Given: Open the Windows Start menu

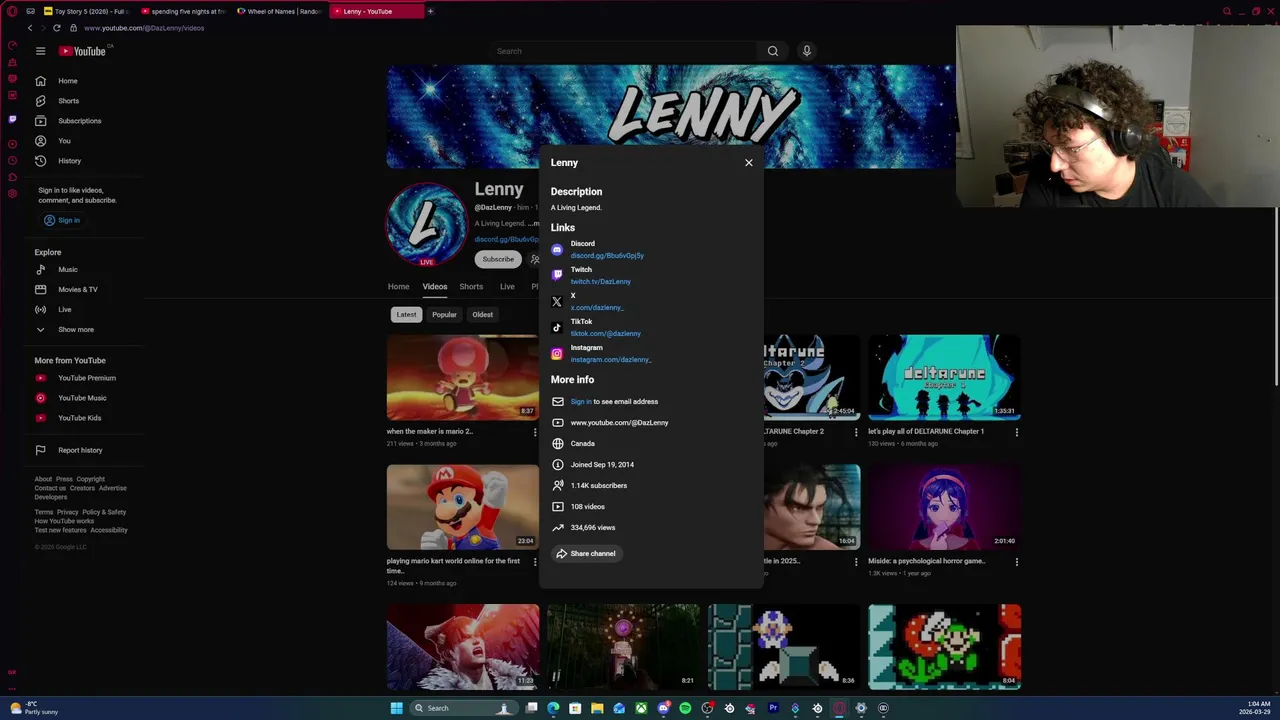Looking at the screenshot, I should [397, 708].
